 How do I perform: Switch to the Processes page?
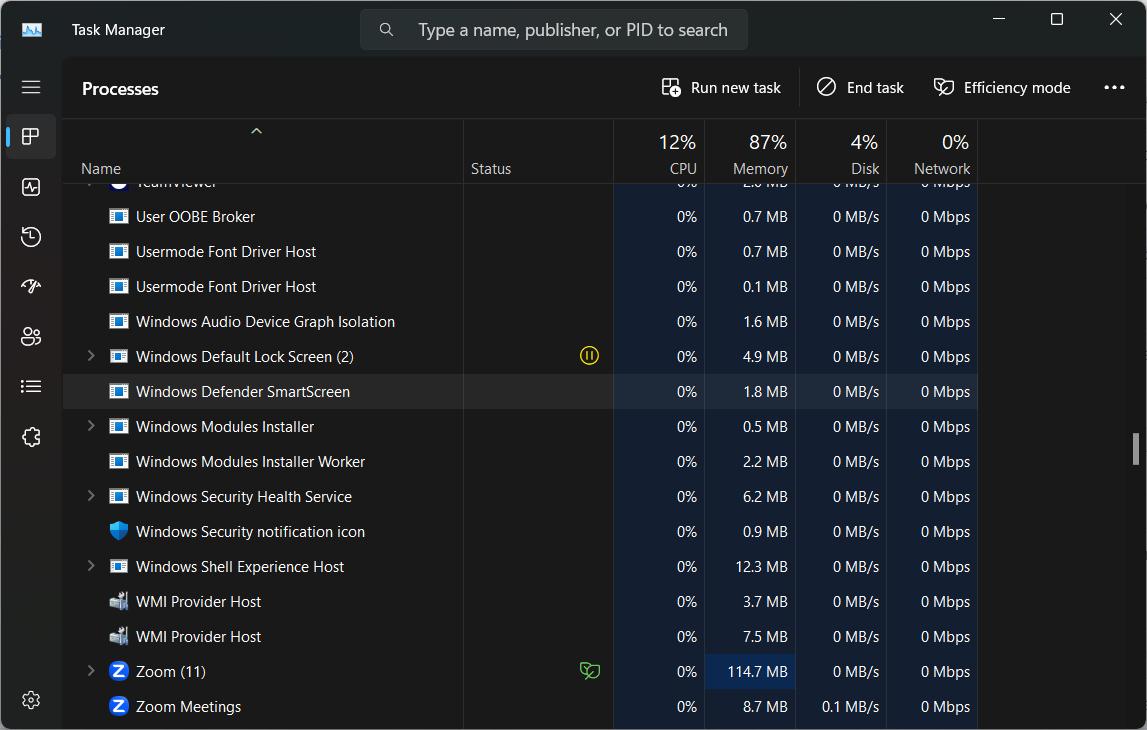tap(30, 136)
